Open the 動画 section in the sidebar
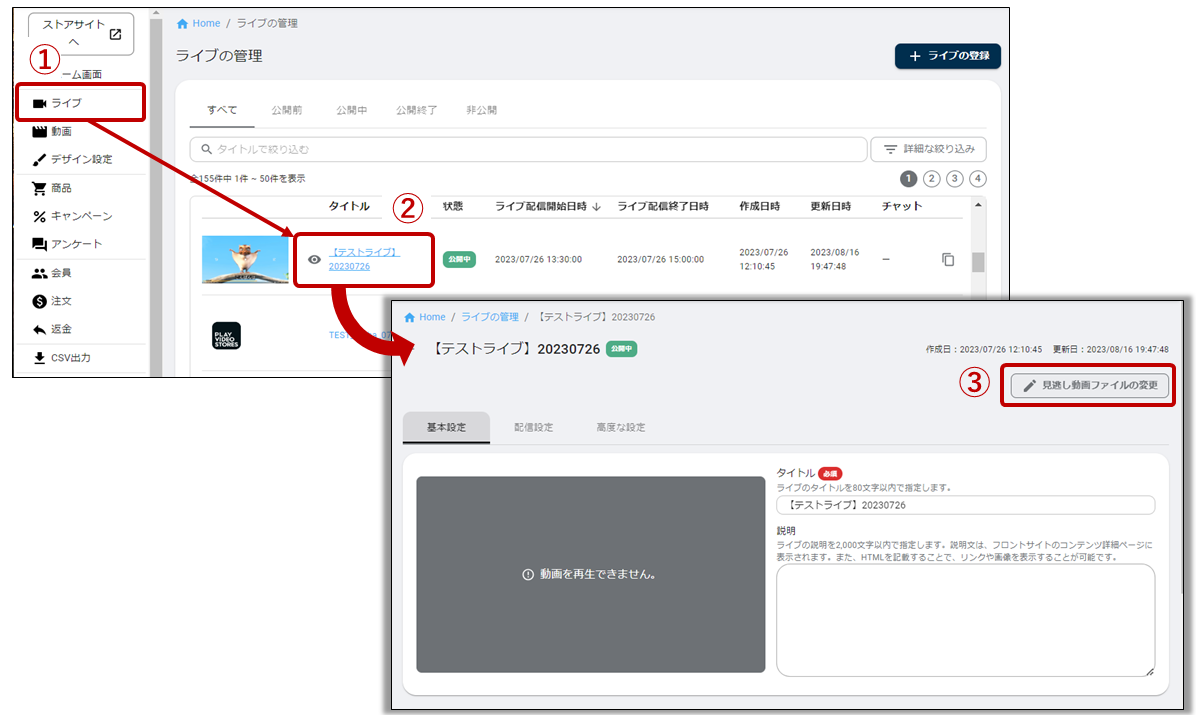Screen dimensions: 1196x715 (x=60, y=131)
